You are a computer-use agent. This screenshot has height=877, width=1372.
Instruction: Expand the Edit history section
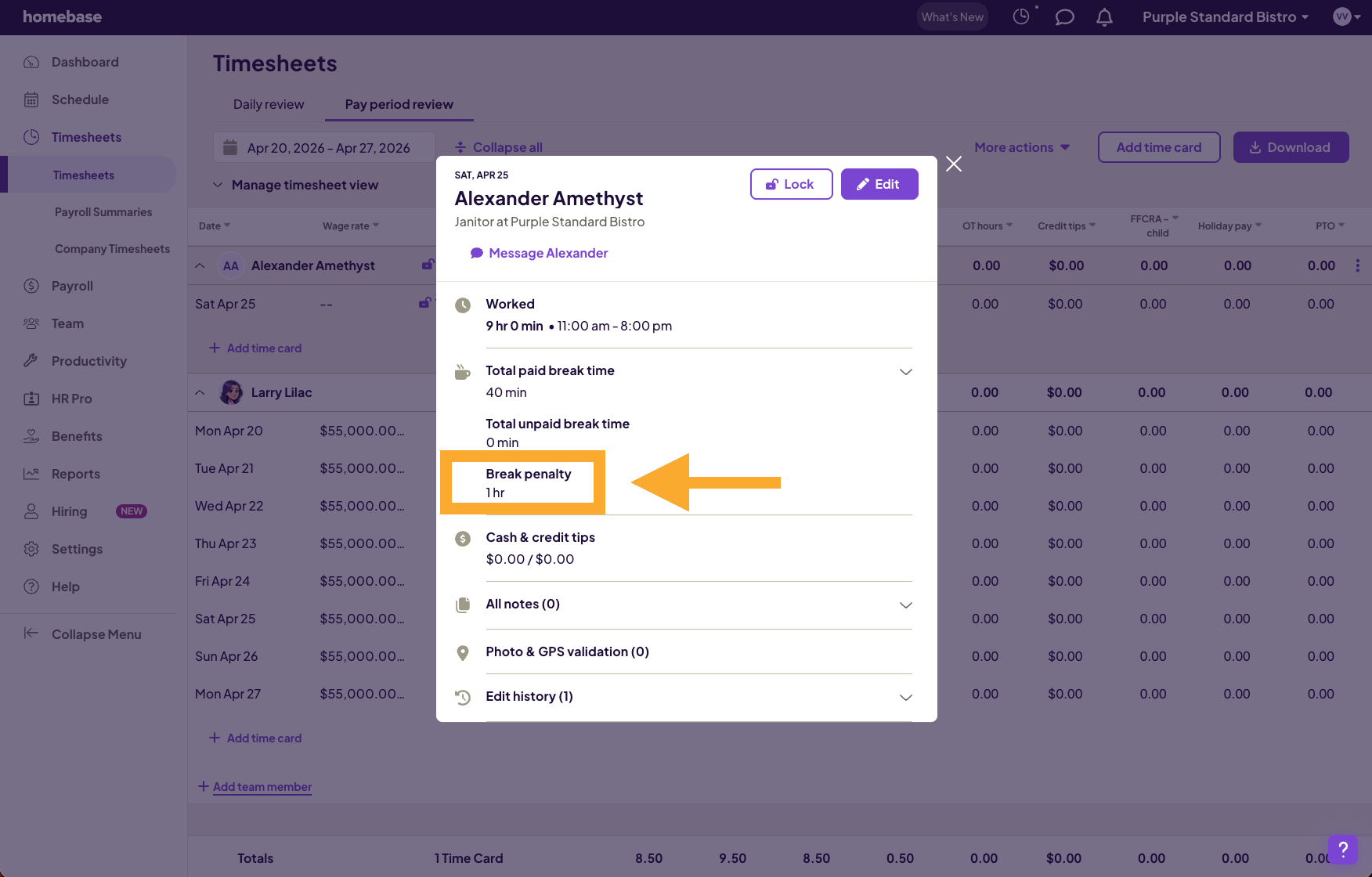pyautogui.click(x=905, y=697)
